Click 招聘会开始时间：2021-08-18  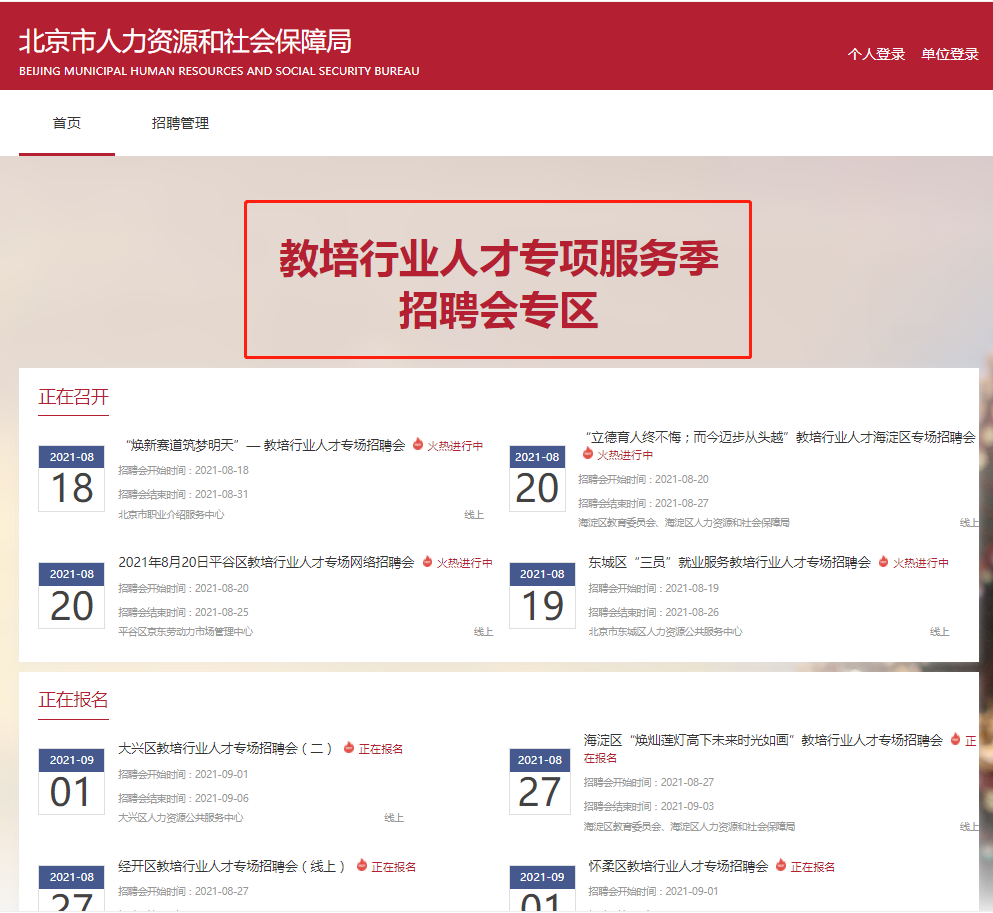coord(184,470)
